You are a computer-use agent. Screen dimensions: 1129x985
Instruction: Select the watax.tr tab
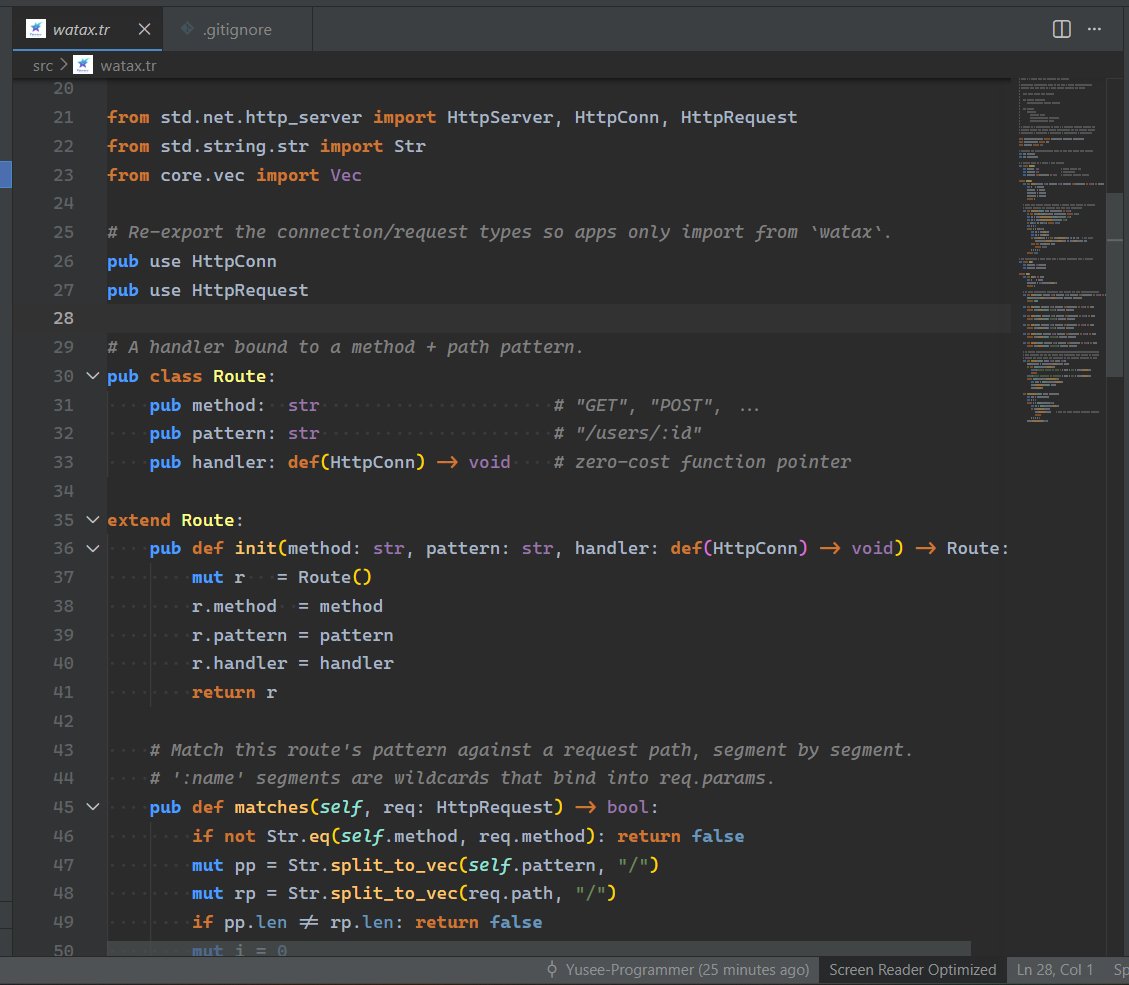tap(87, 29)
